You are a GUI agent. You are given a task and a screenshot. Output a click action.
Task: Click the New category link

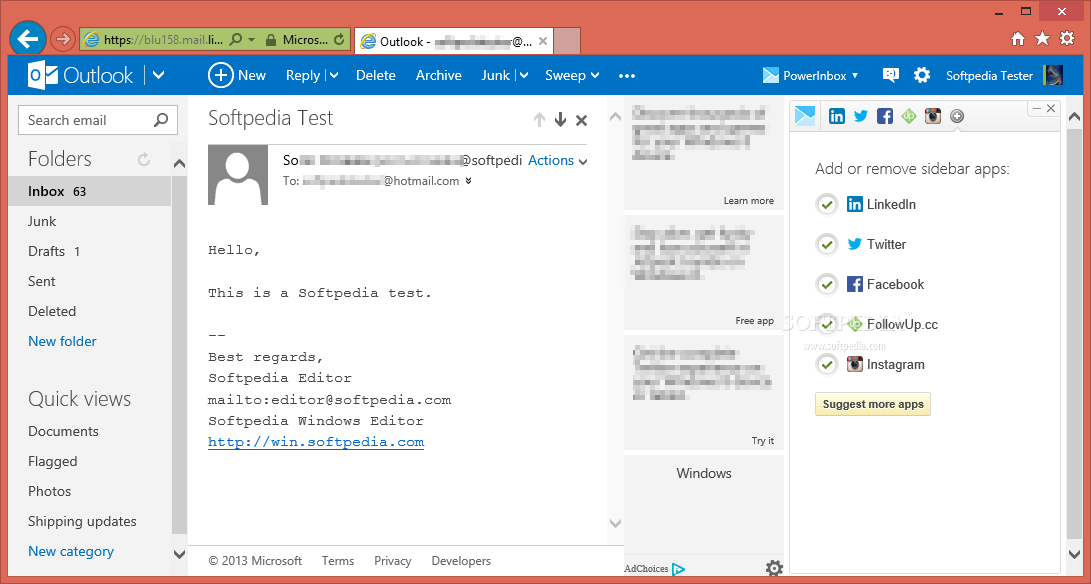coord(71,551)
